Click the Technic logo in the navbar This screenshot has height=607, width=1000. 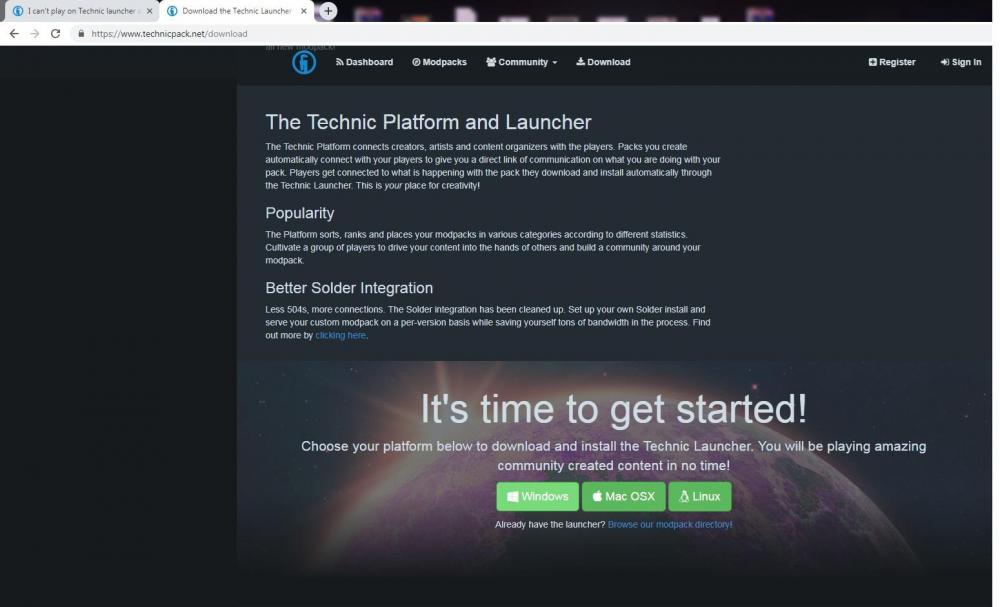click(304, 62)
